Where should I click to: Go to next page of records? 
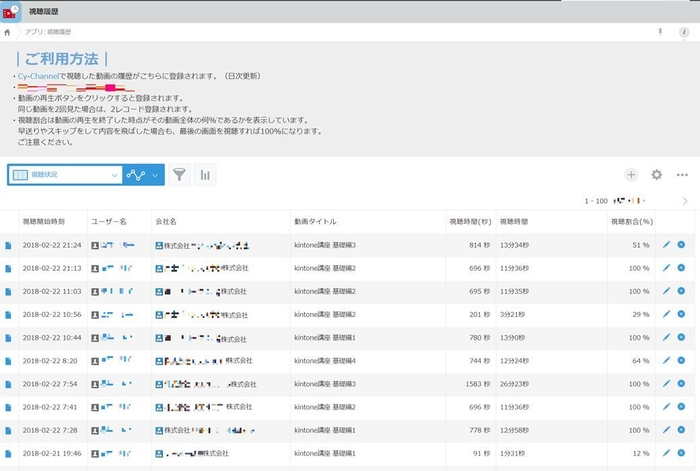[685, 201]
